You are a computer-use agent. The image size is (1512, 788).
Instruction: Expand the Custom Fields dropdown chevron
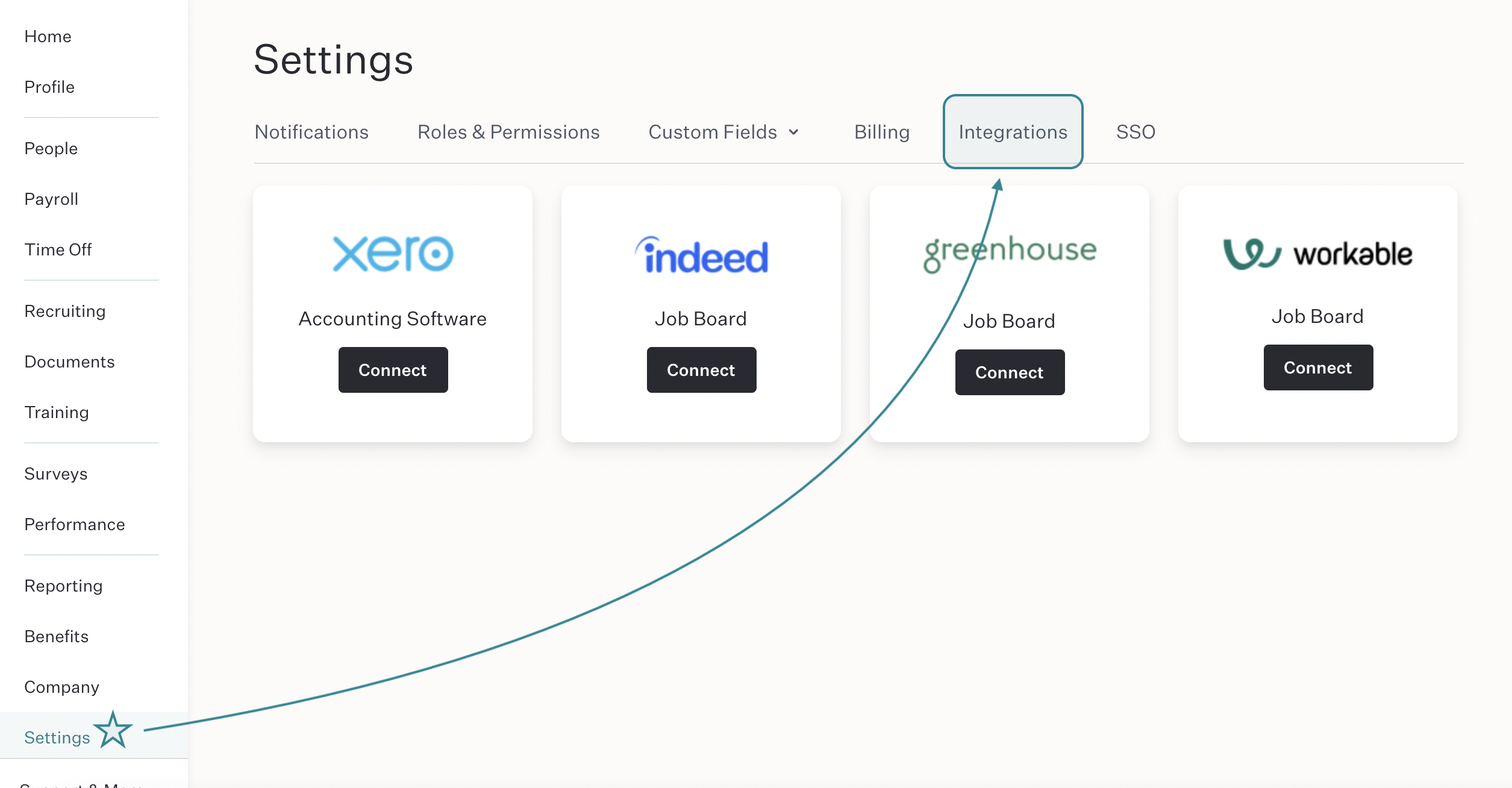tap(794, 132)
